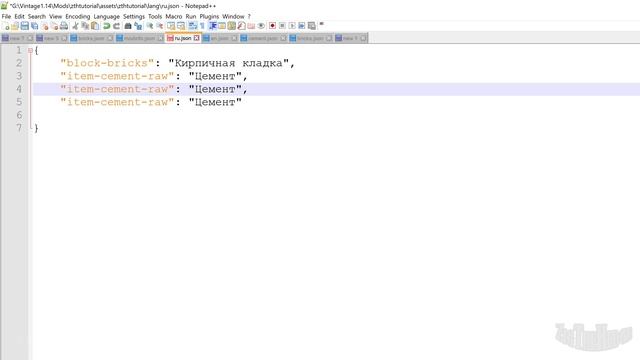Viewport: 640px width, 360px height.
Task: Start macro recording with the red dot
Action: point(272,26)
